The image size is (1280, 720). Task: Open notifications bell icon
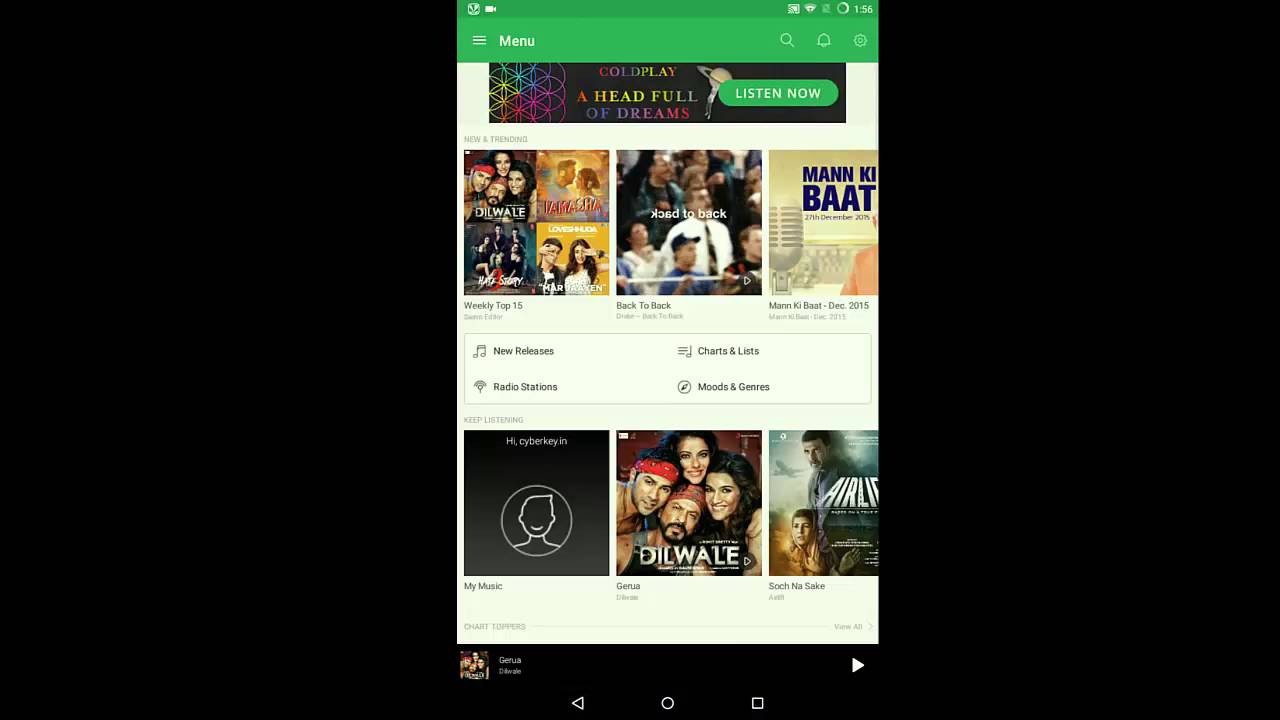pyautogui.click(x=824, y=41)
